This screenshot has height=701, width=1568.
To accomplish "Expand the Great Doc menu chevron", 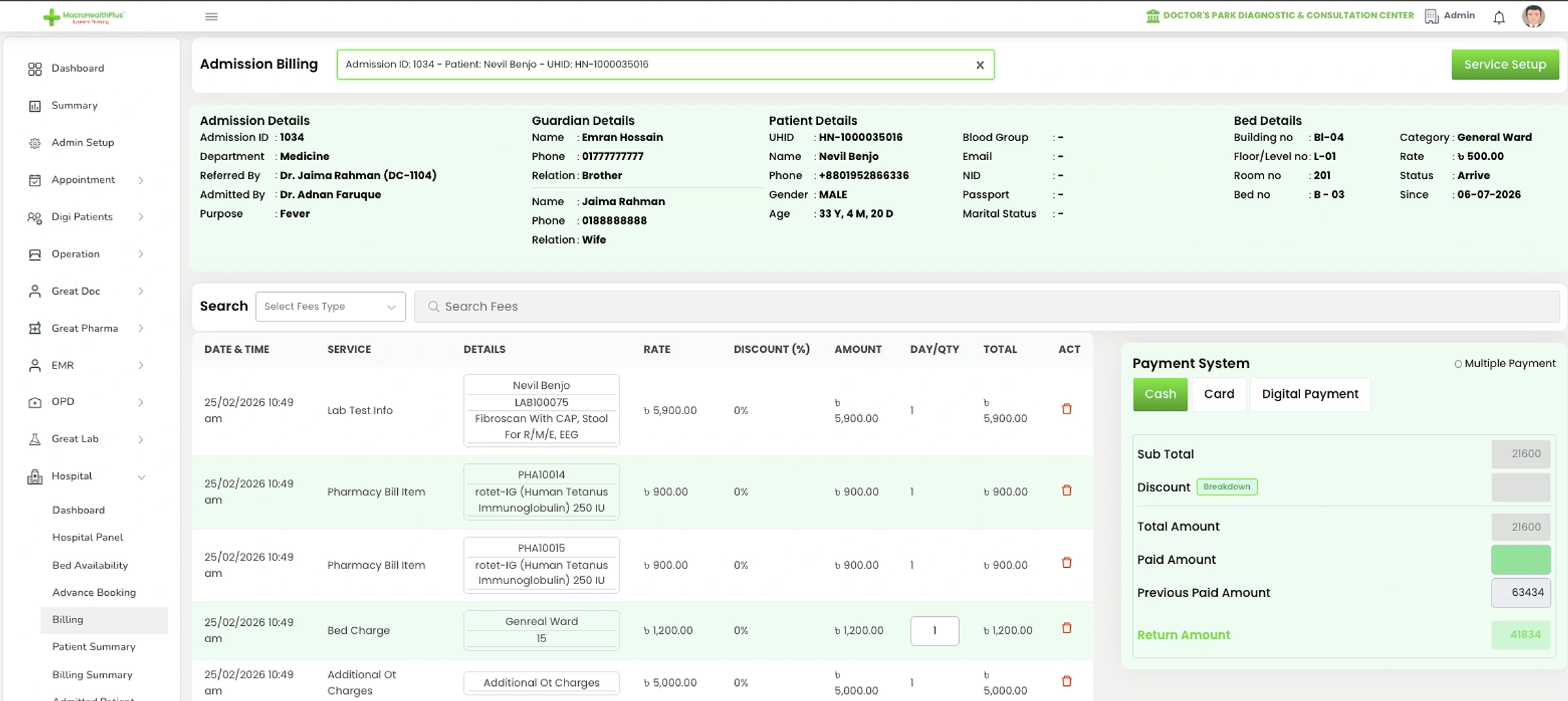I will pyautogui.click(x=141, y=291).
